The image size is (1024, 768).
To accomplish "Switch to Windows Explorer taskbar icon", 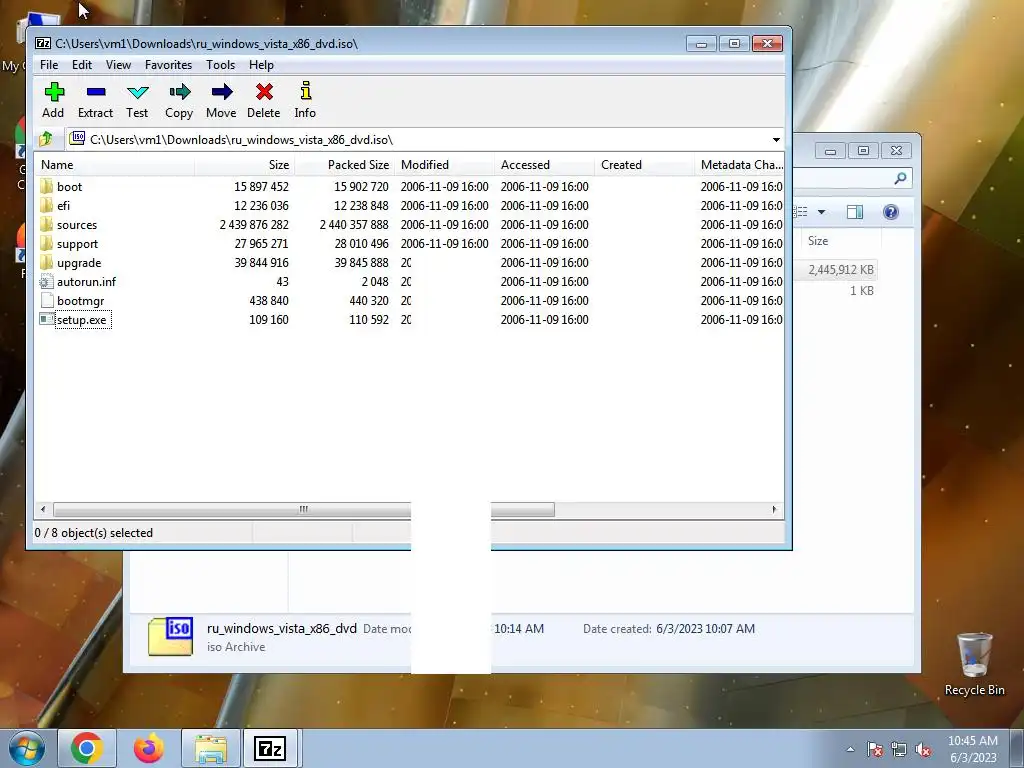I will pyautogui.click(x=210, y=748).
